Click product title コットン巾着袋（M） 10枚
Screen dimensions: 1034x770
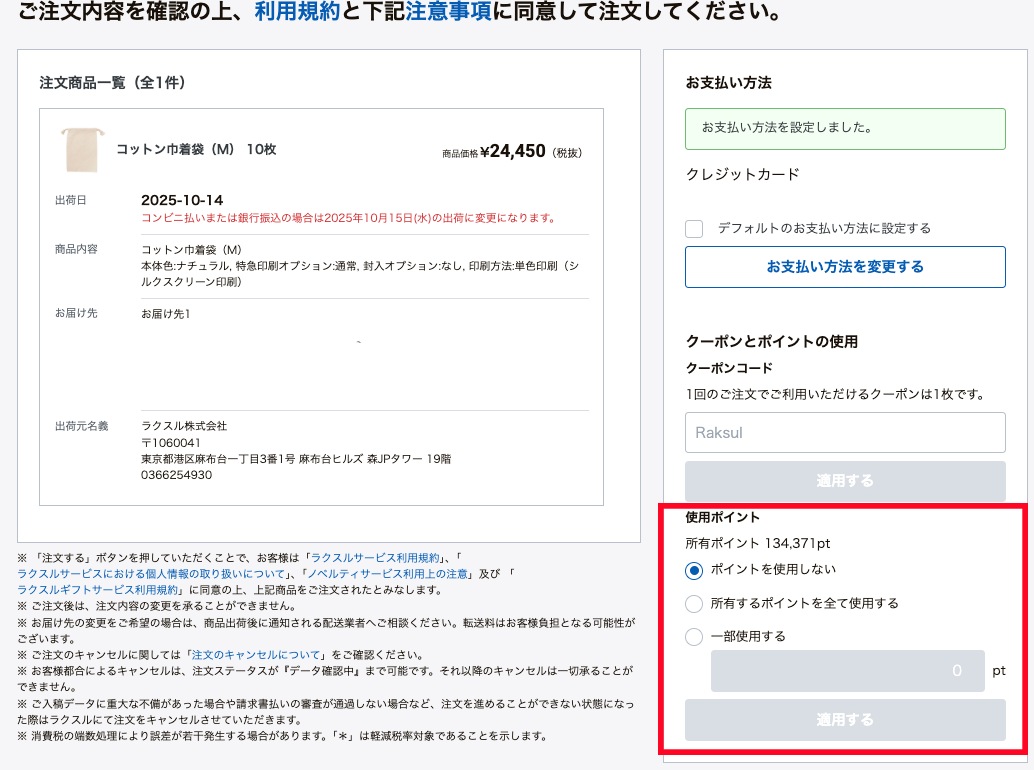[x=196, y=150]
